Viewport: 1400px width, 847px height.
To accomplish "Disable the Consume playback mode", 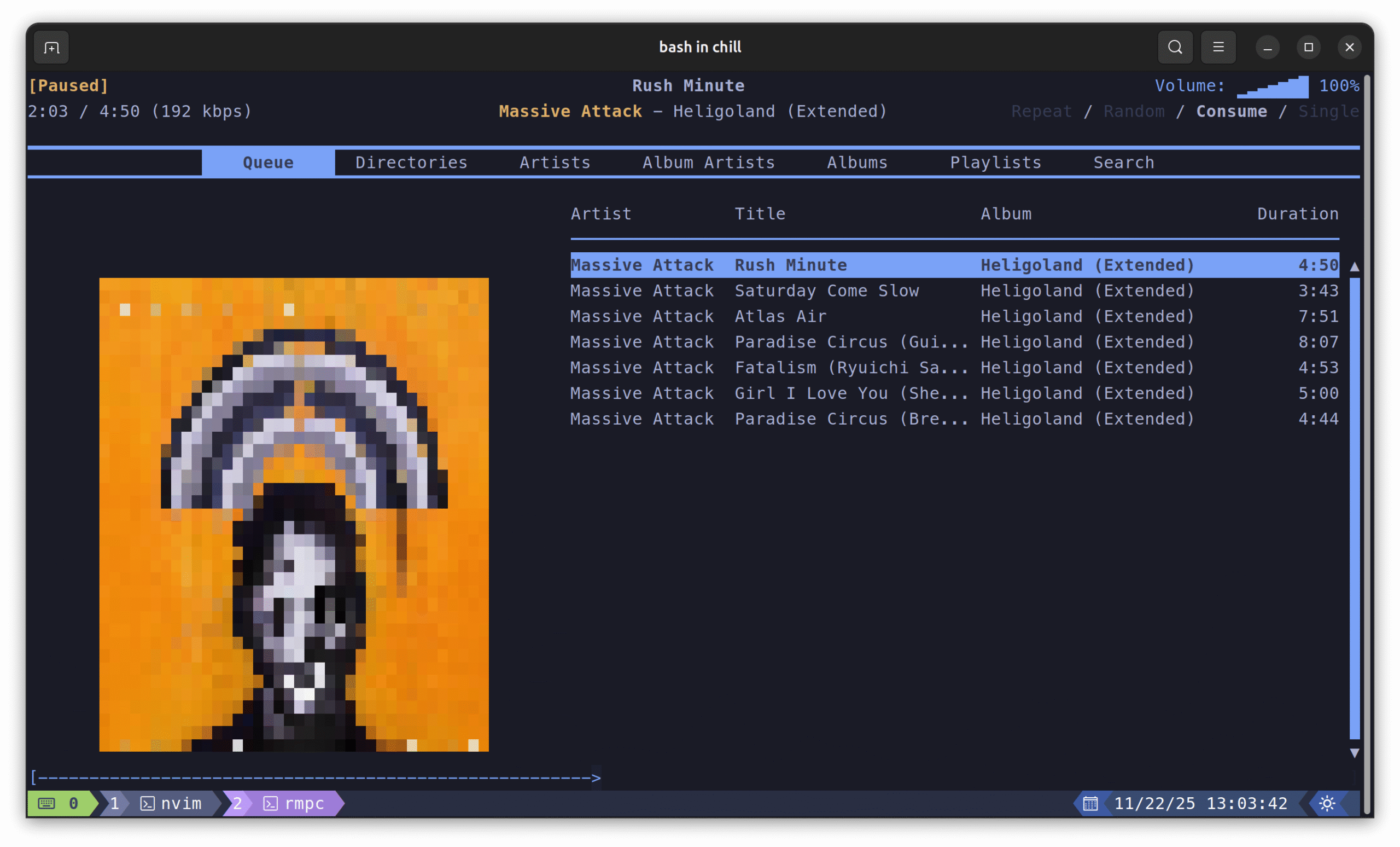I will [1231, 112].
